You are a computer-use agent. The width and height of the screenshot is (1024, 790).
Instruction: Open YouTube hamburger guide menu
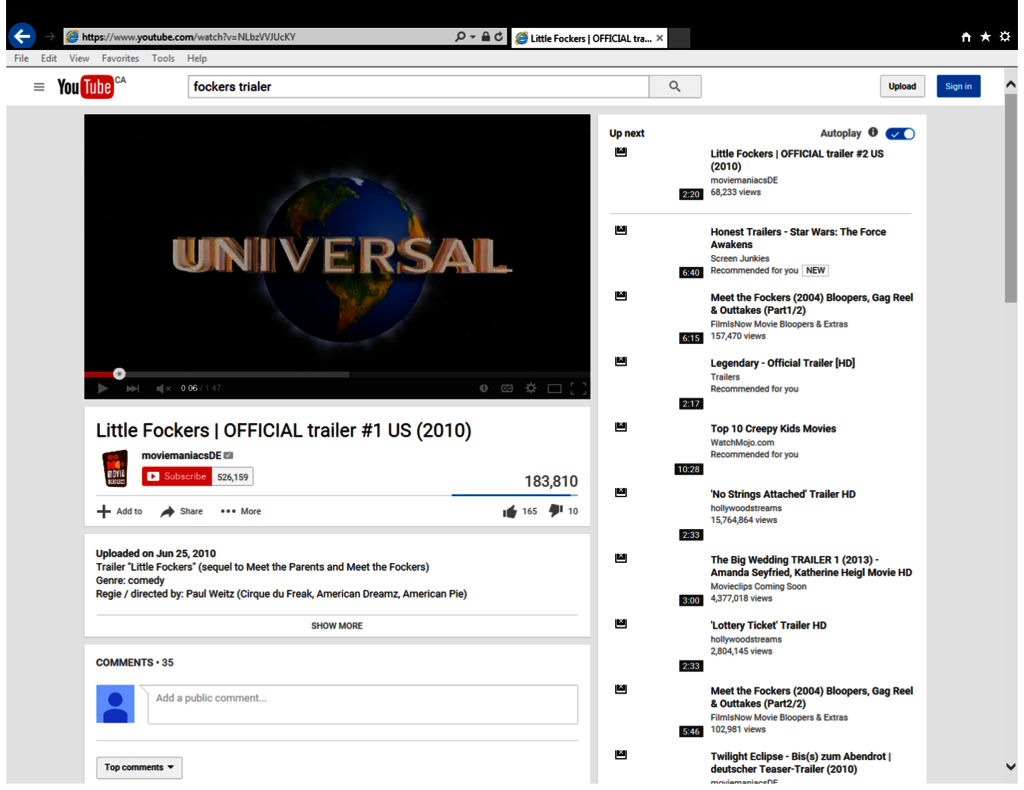(x=39, y=87)
